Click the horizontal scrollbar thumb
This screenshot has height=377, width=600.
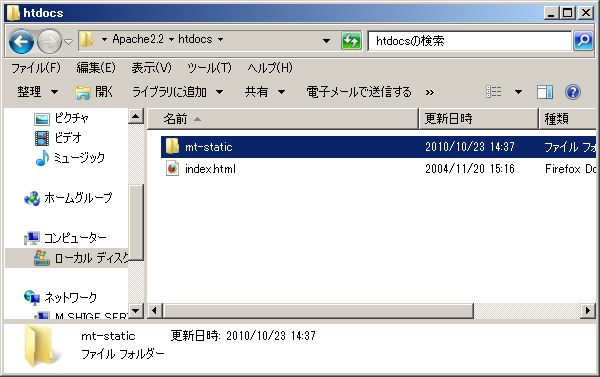point(318,310)
